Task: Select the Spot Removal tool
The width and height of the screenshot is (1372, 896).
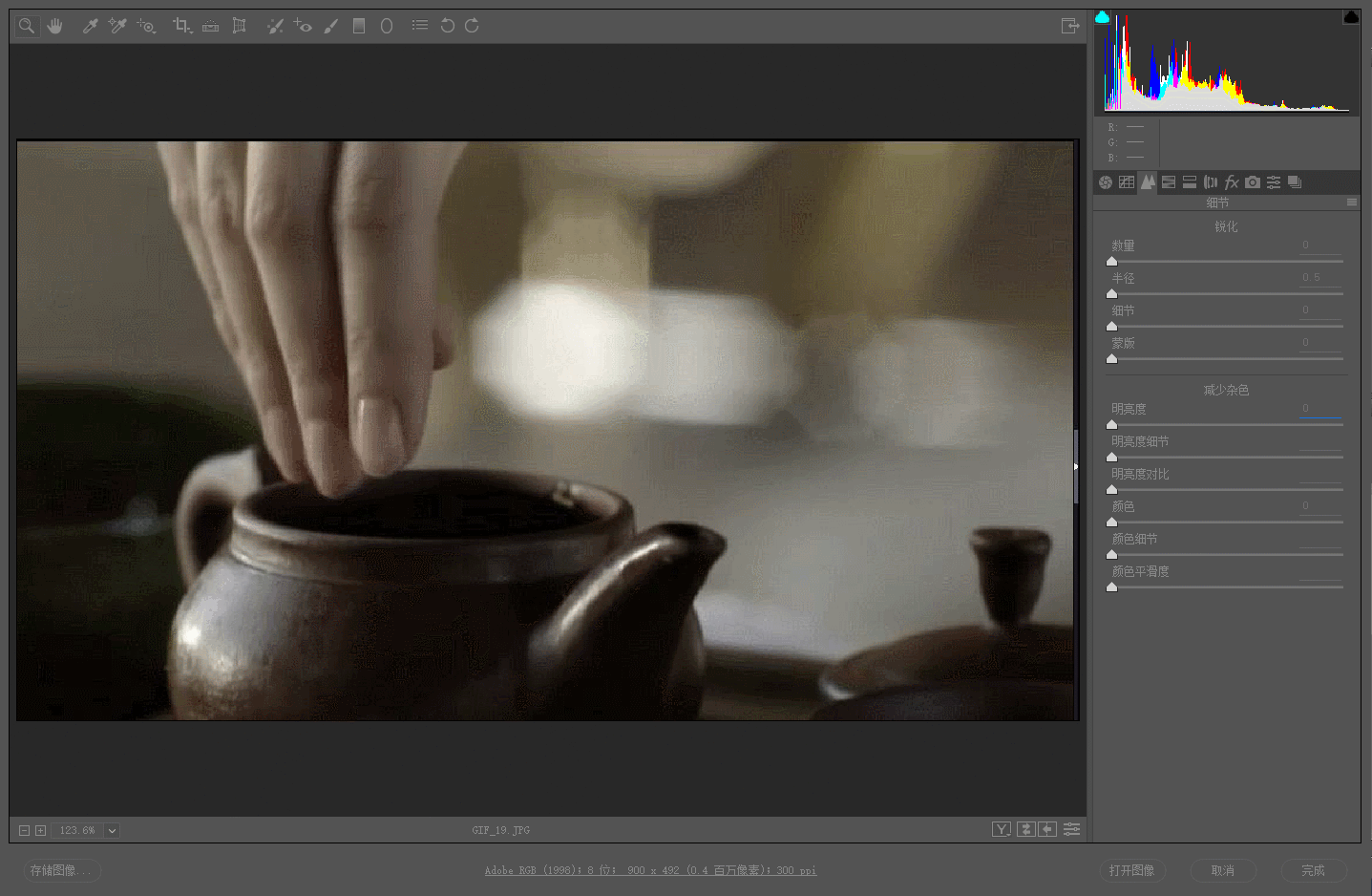Action: [275, 26]
